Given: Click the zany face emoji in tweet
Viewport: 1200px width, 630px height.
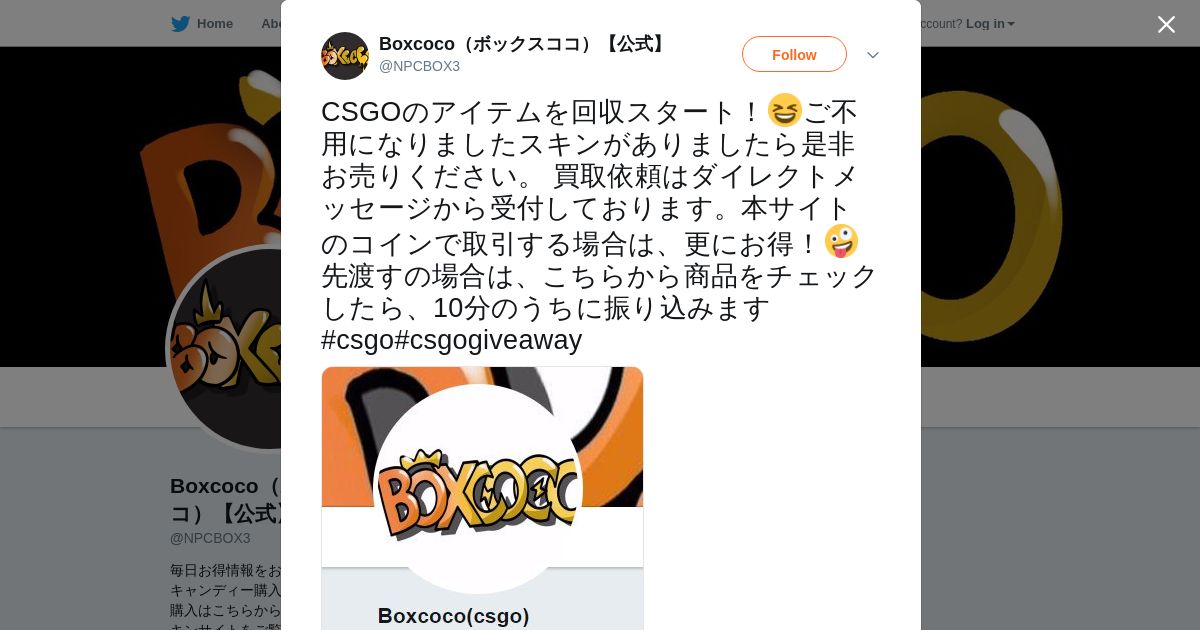Looking at the screenshot, I should (841, 241).
